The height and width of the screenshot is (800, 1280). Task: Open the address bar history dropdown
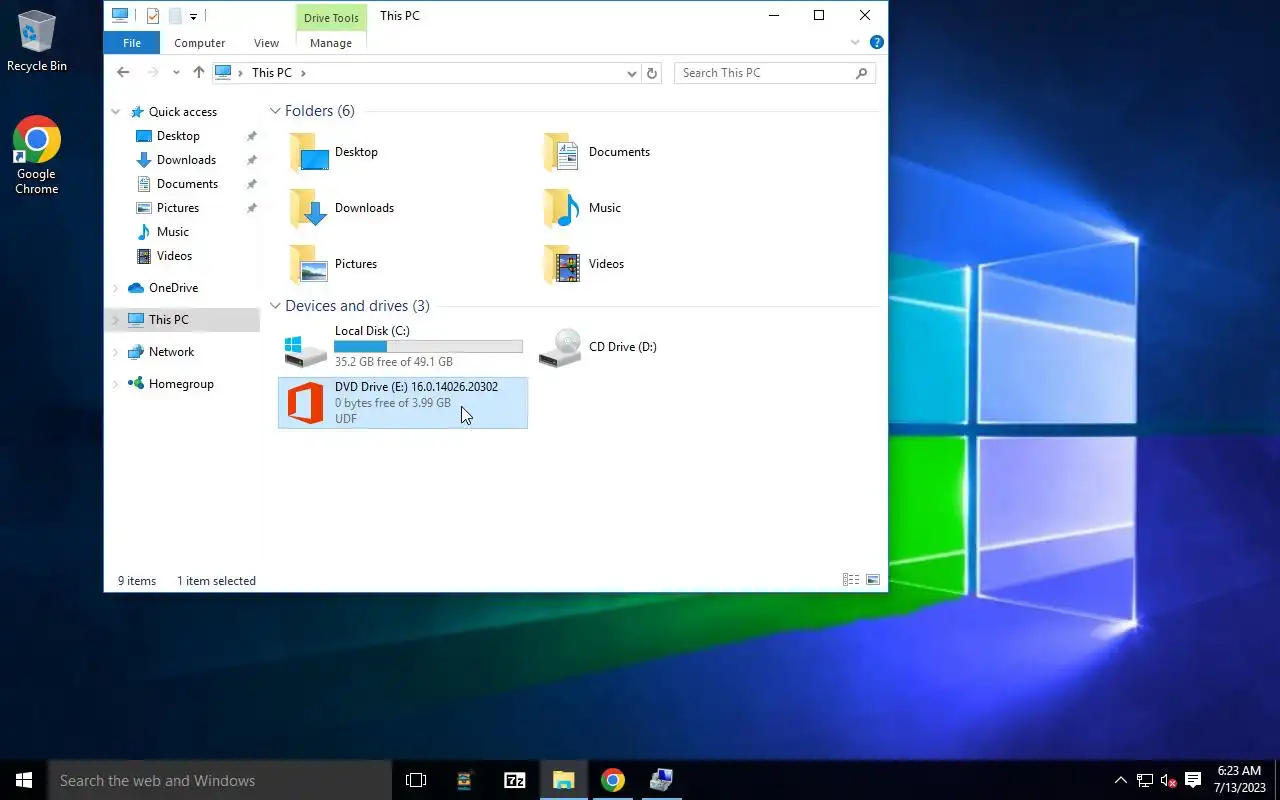(x=631, y=73)
